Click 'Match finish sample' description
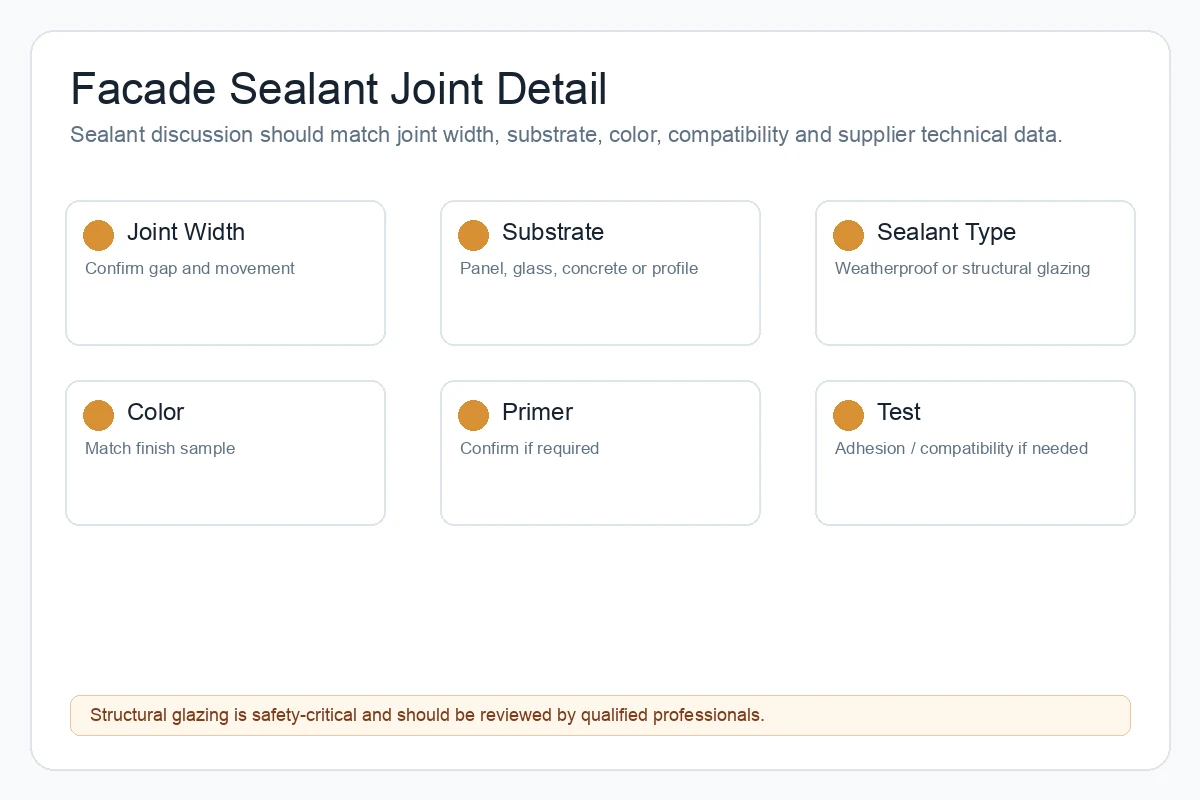 click(160, 448)
